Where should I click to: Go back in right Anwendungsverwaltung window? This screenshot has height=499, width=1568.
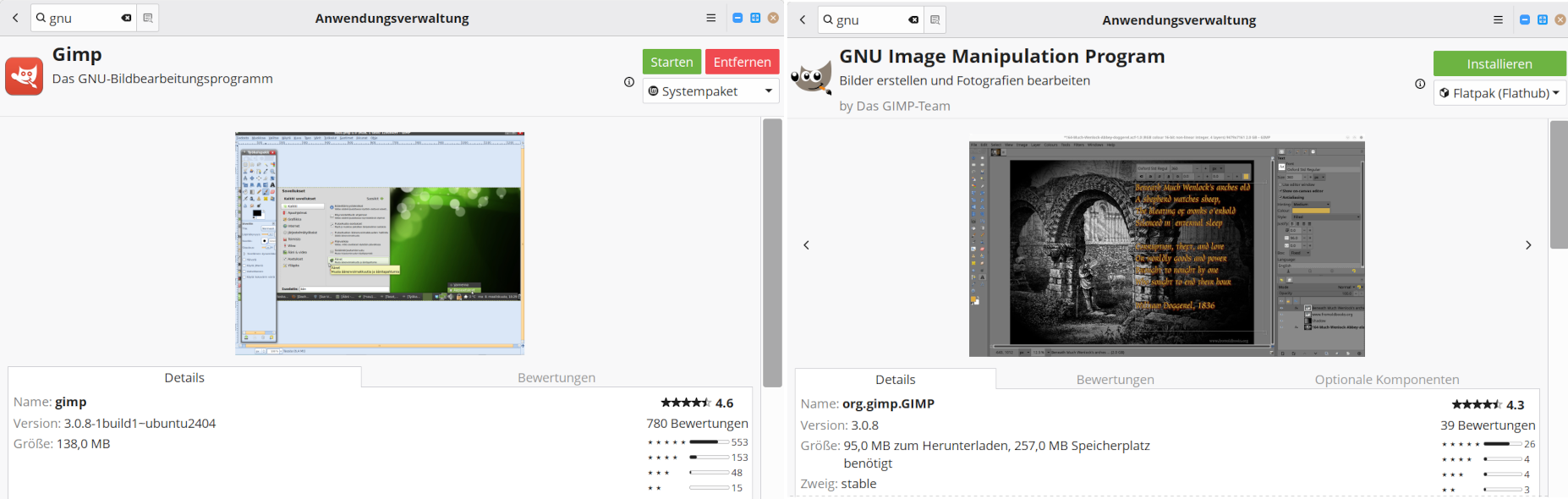[803, 19]
